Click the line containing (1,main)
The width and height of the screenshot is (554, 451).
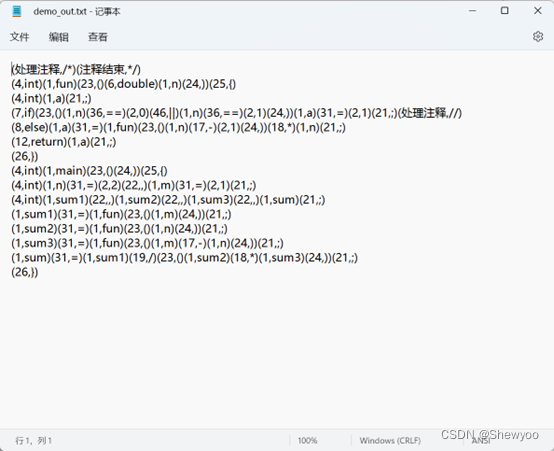pyautogui.click(x=89, y=171)
